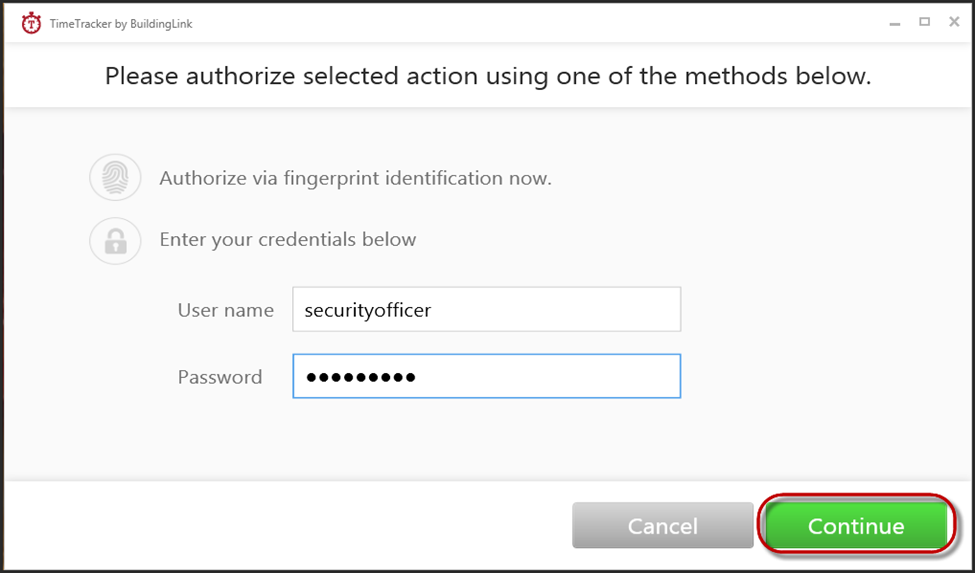The width and height of the screenshot is (975, 573).
Task: Click the TimeTracker stopwatch logo icon
Action: pos(31,24)
